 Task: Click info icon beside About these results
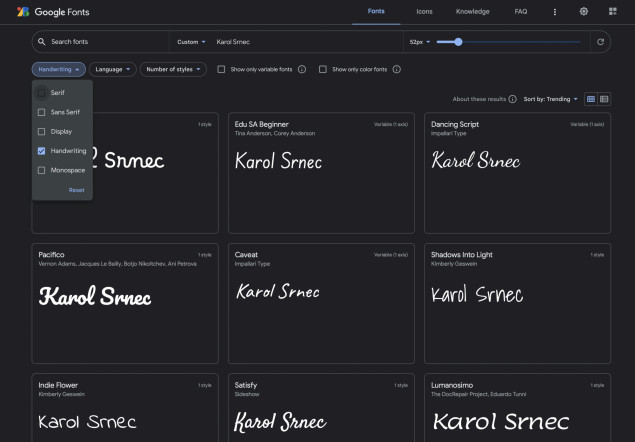(513, 99)
